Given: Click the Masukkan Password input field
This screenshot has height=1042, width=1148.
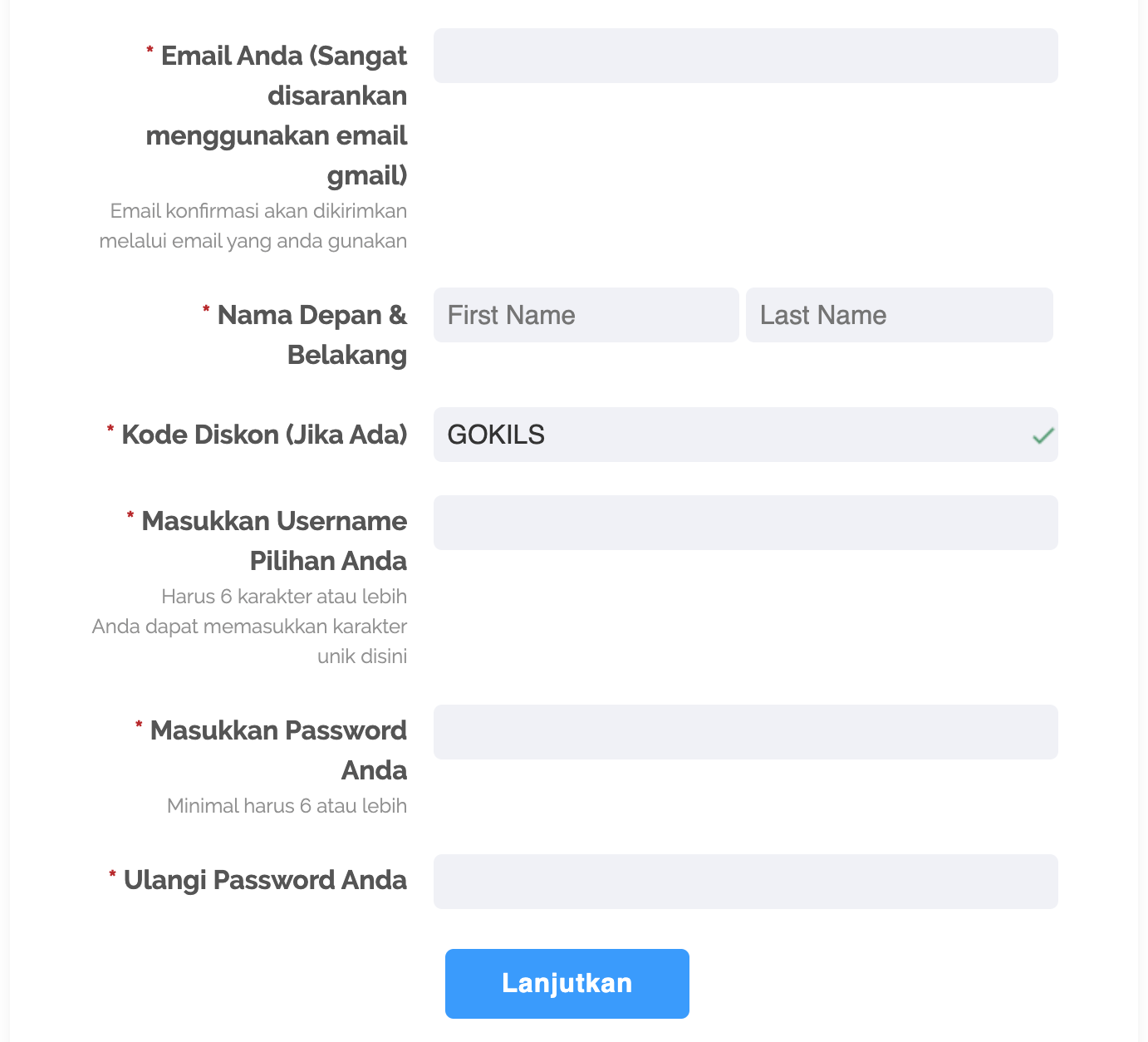Looking at the screenshot, I should click(x=745, y=732).
